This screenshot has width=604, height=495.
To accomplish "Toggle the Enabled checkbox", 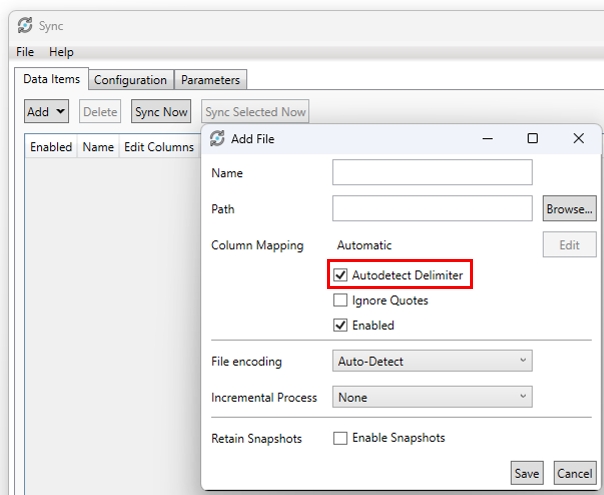I will pyautogui.click(x=341, y=325).
